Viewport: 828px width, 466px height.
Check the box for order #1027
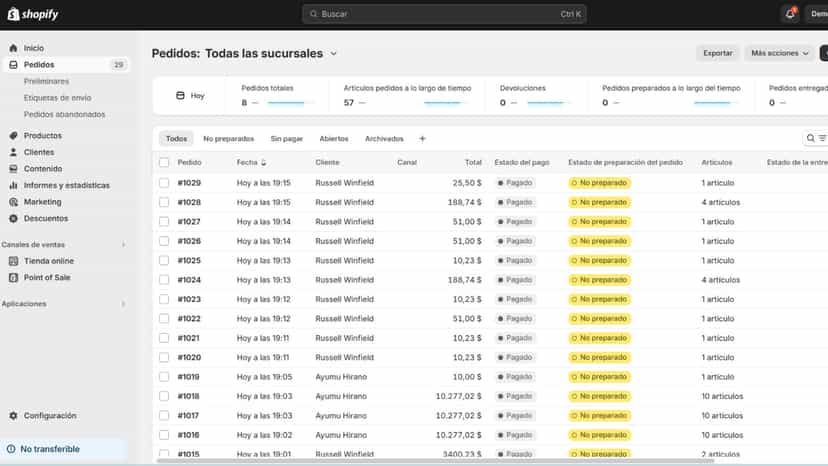(x=164, y=221)
